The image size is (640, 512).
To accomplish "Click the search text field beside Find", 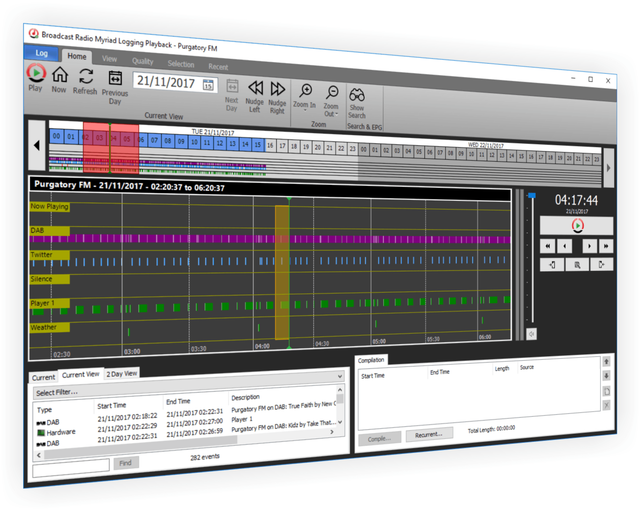I will click(70, 465).
